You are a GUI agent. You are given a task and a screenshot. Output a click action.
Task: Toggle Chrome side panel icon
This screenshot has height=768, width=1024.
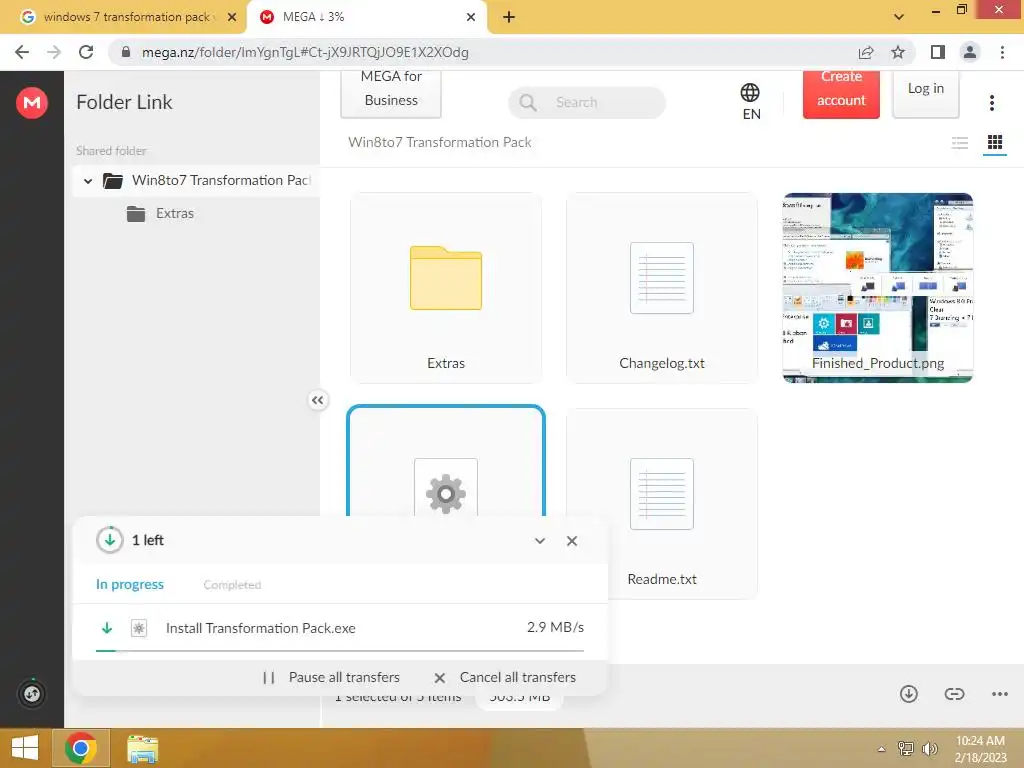(x=938, y=52)
